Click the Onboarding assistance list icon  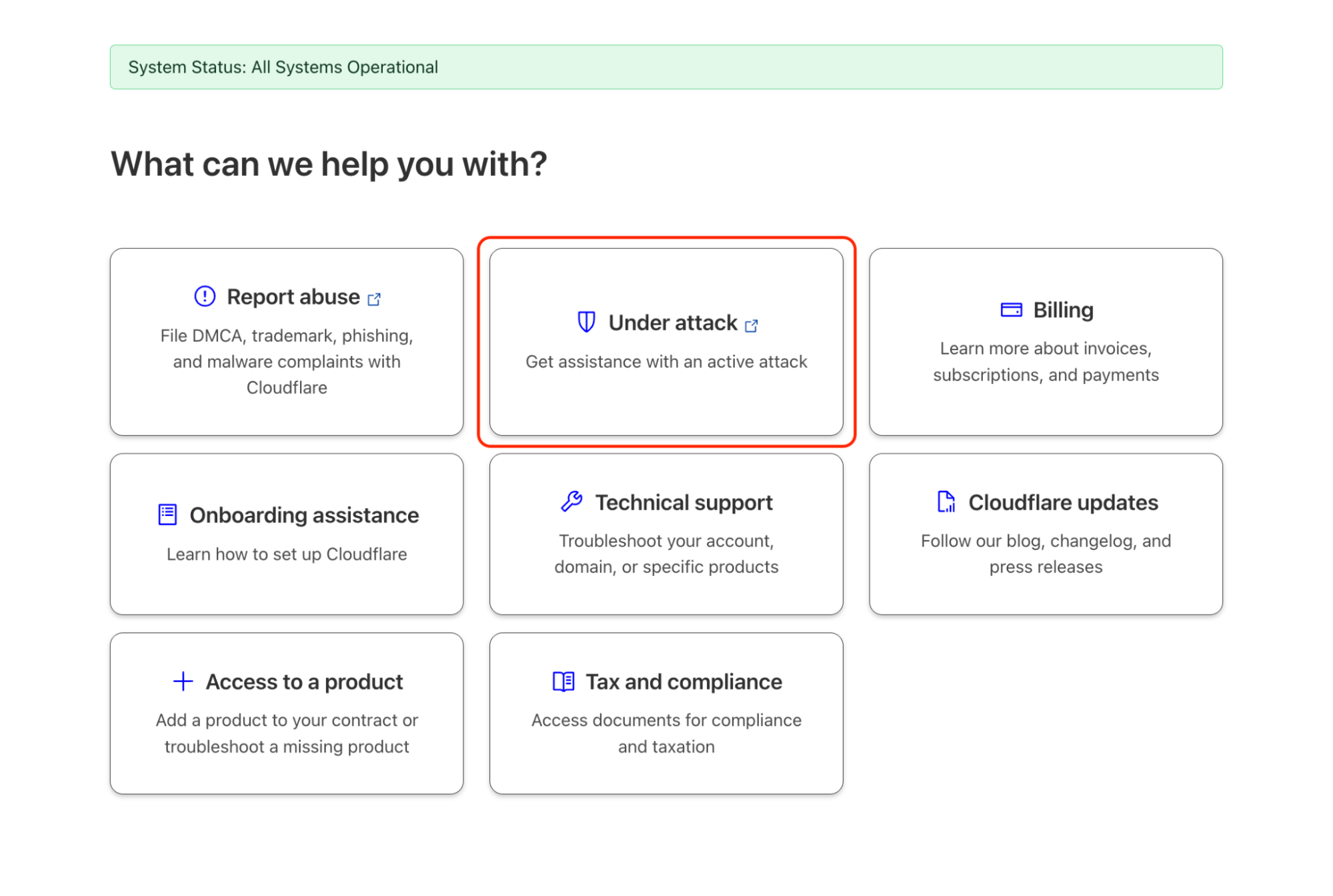167,515
